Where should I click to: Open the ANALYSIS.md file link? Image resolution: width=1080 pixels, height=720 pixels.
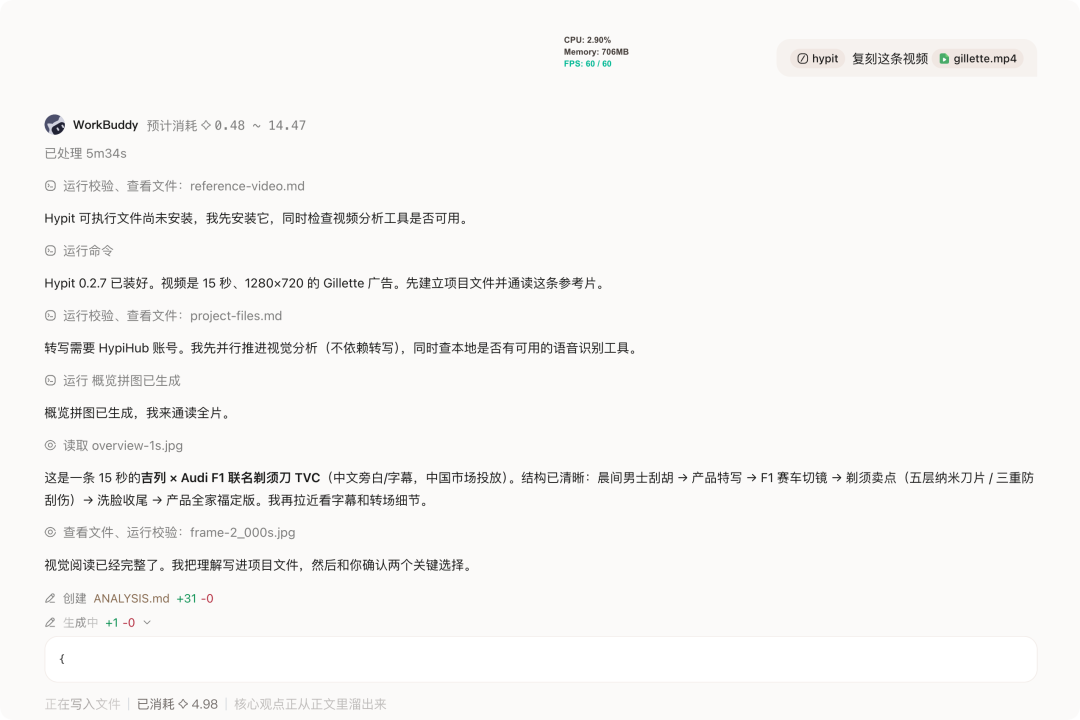[x=132, y=598]
